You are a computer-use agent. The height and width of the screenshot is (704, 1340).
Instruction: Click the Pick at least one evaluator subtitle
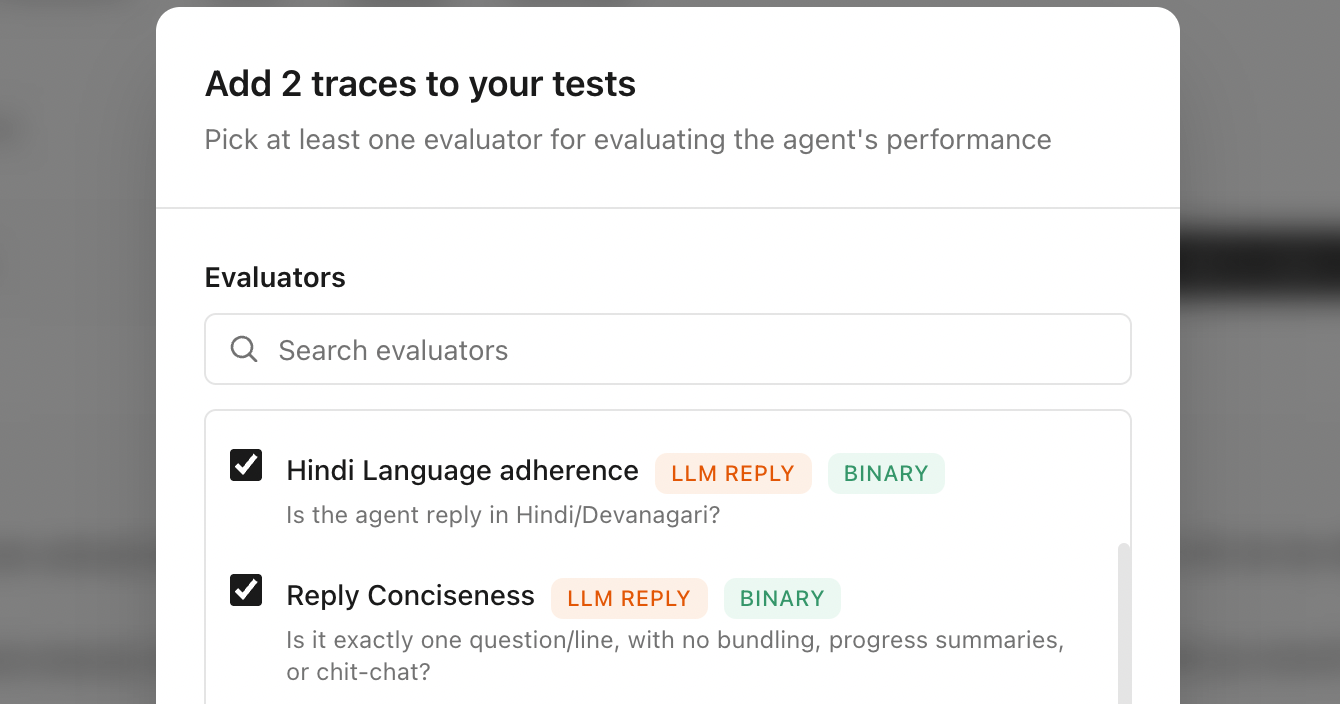pos(628,139)
